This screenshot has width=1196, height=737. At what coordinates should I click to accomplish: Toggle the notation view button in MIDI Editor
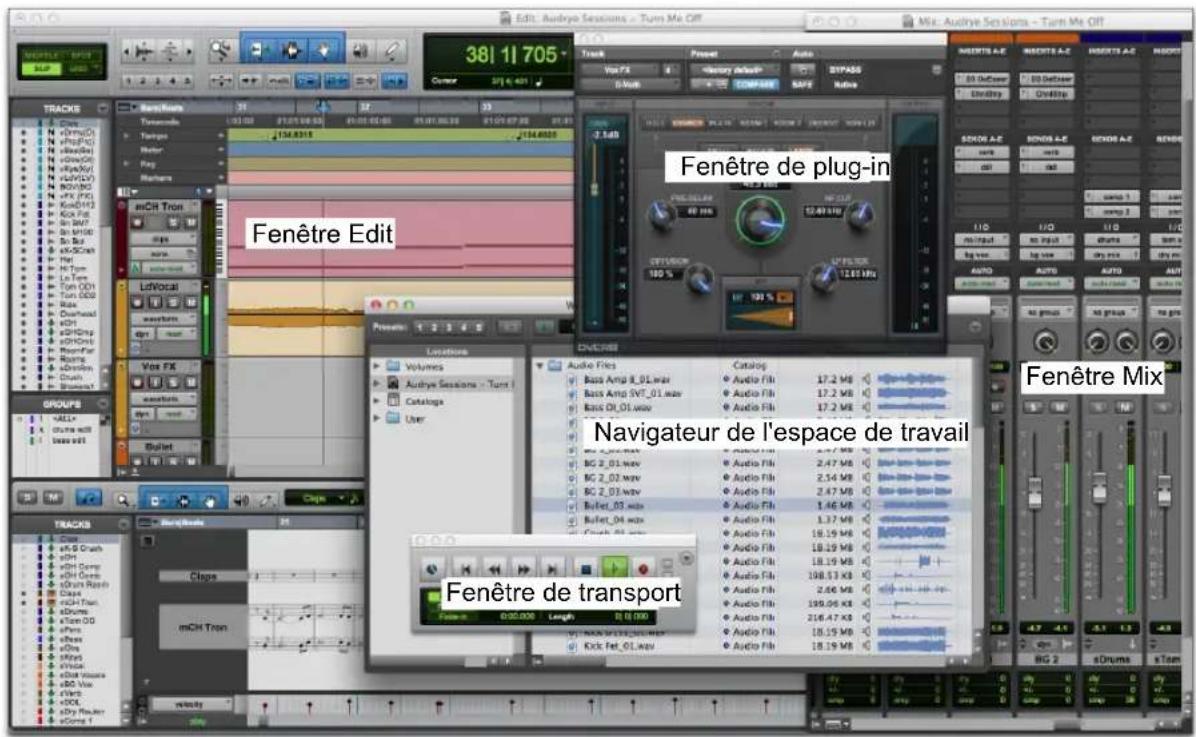(x=88, y=499)
